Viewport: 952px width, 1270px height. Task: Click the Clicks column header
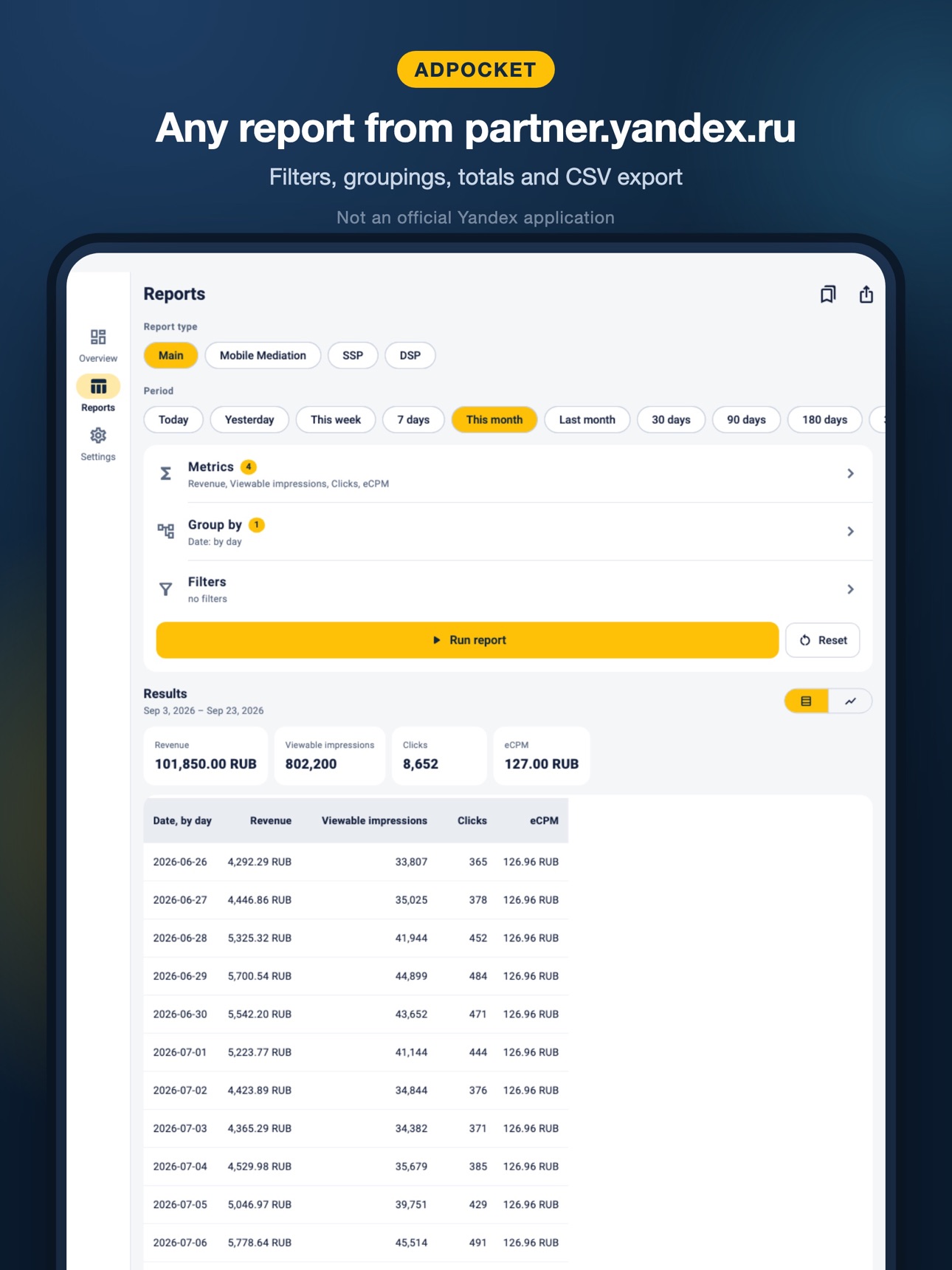(472, 821)
